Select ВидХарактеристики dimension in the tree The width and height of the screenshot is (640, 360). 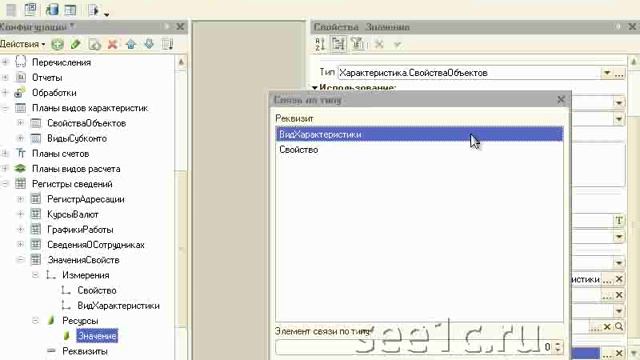pos(118,305)
